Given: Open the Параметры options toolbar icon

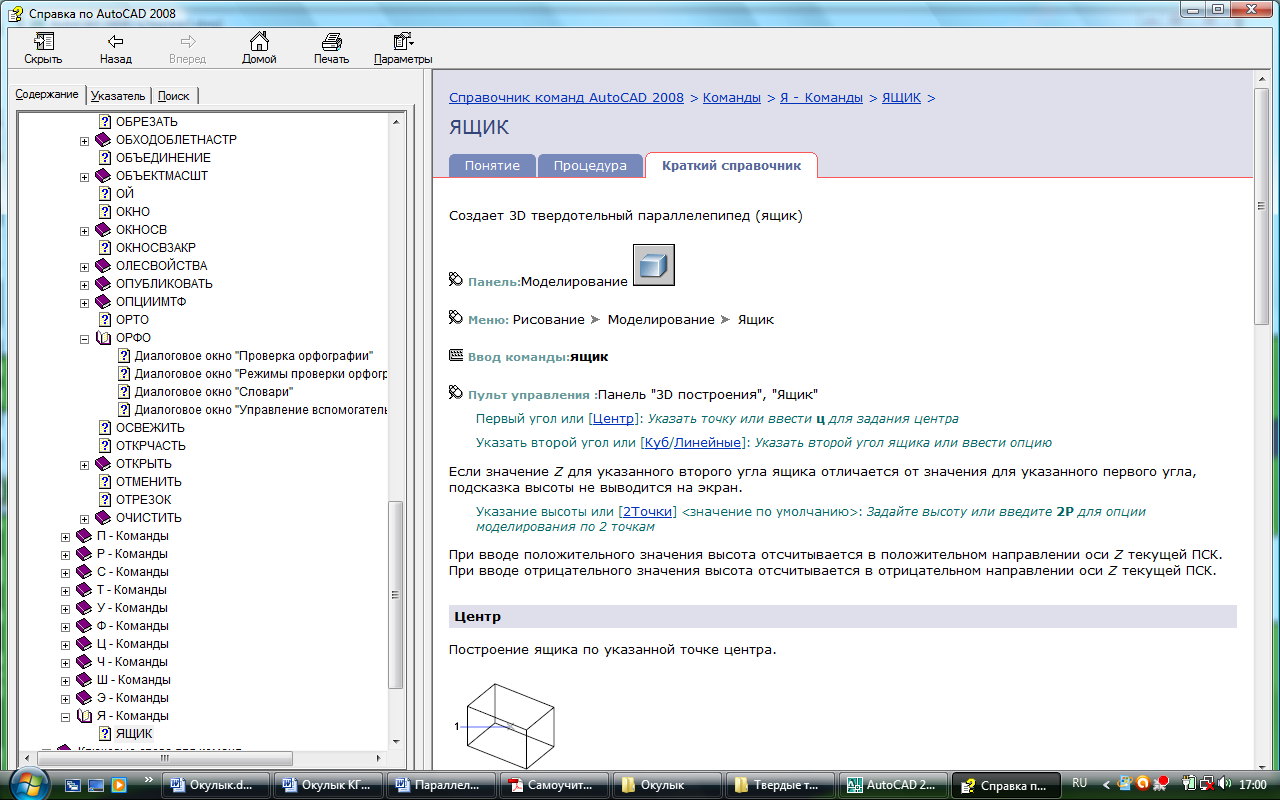Looking at the screenshot, I should pos(403,42).
